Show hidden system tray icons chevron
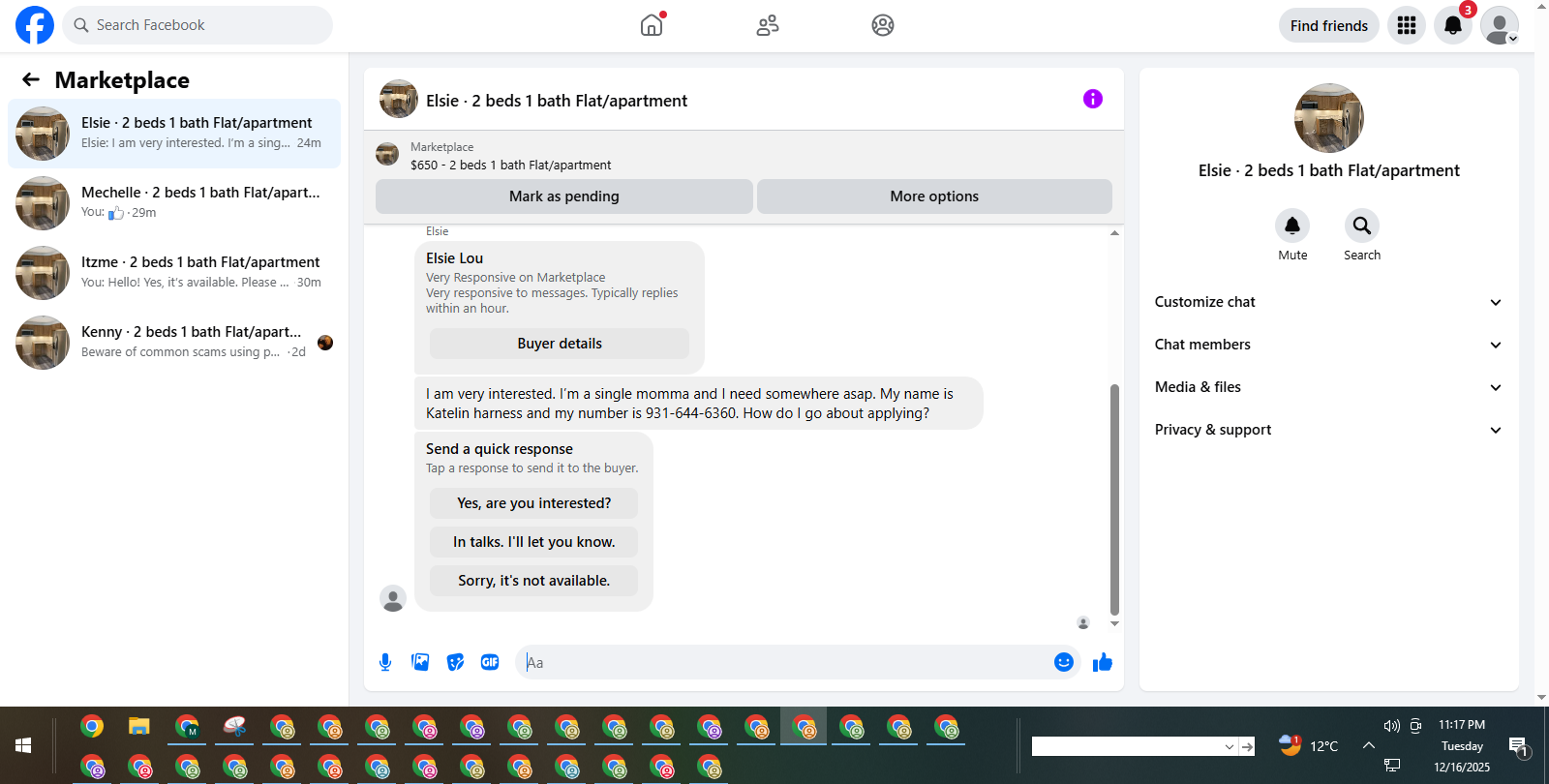 click(x=1369, y=745)
